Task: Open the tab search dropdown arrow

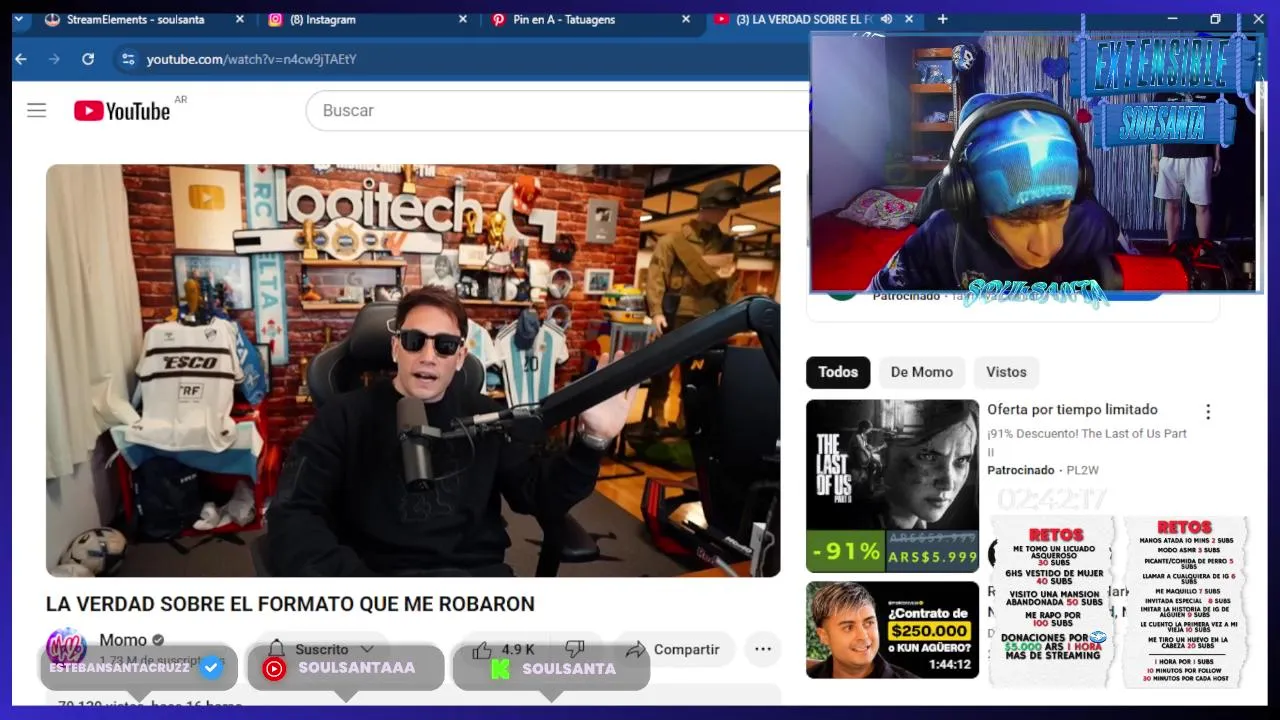Action: [x=18, y=19]
